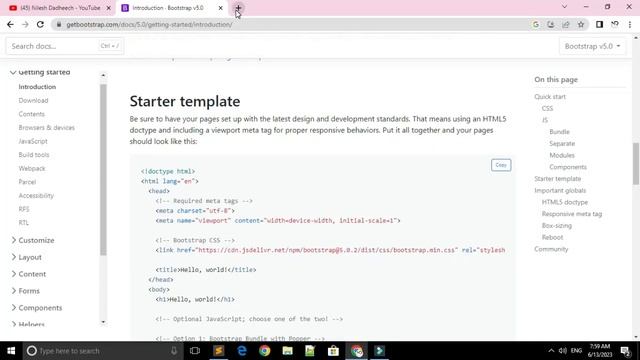Open Browsers & devices page
640x360 pixels.
tap(47, 127)
